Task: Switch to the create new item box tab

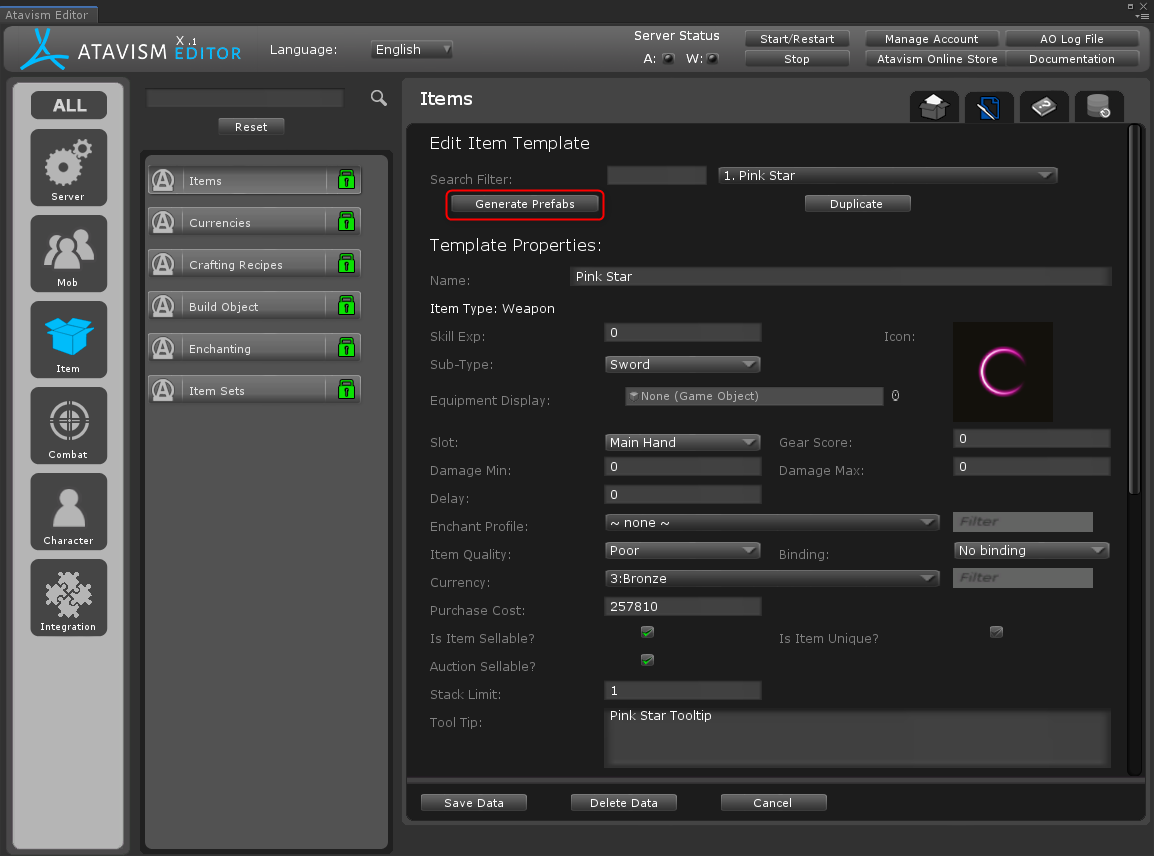Action: [x=934, y=107]
